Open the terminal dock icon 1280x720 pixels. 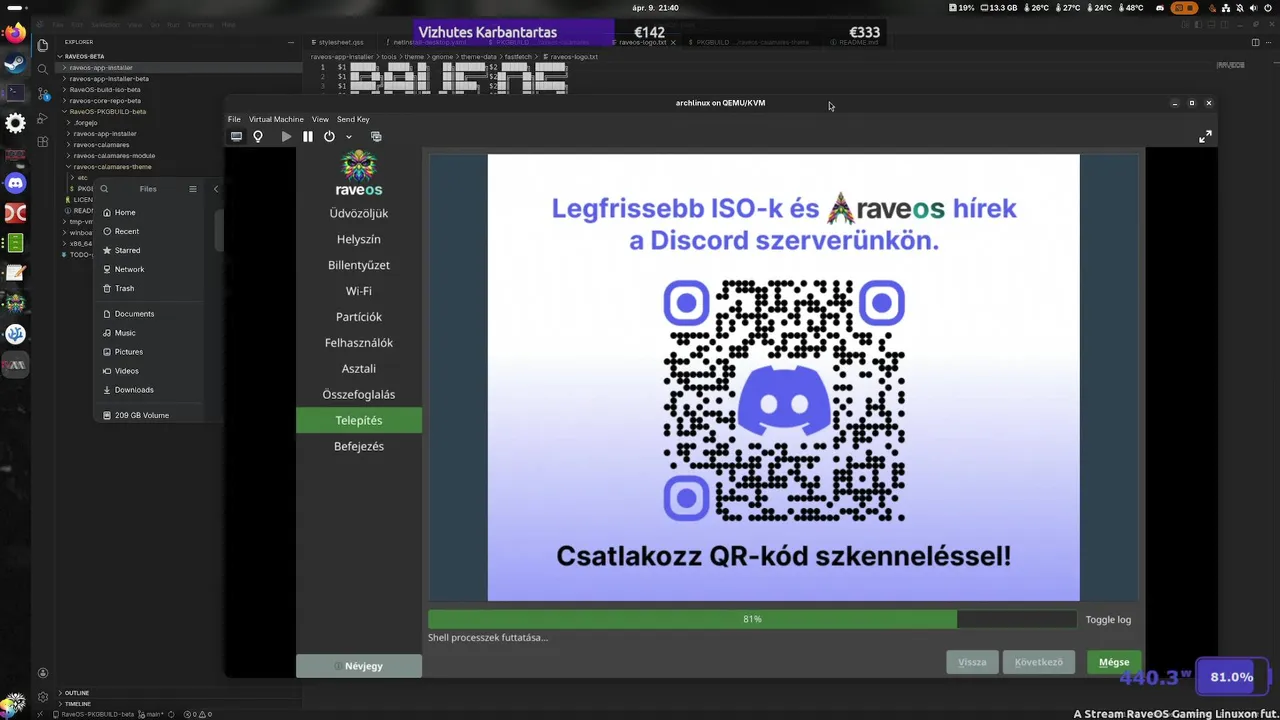[15, 93]
